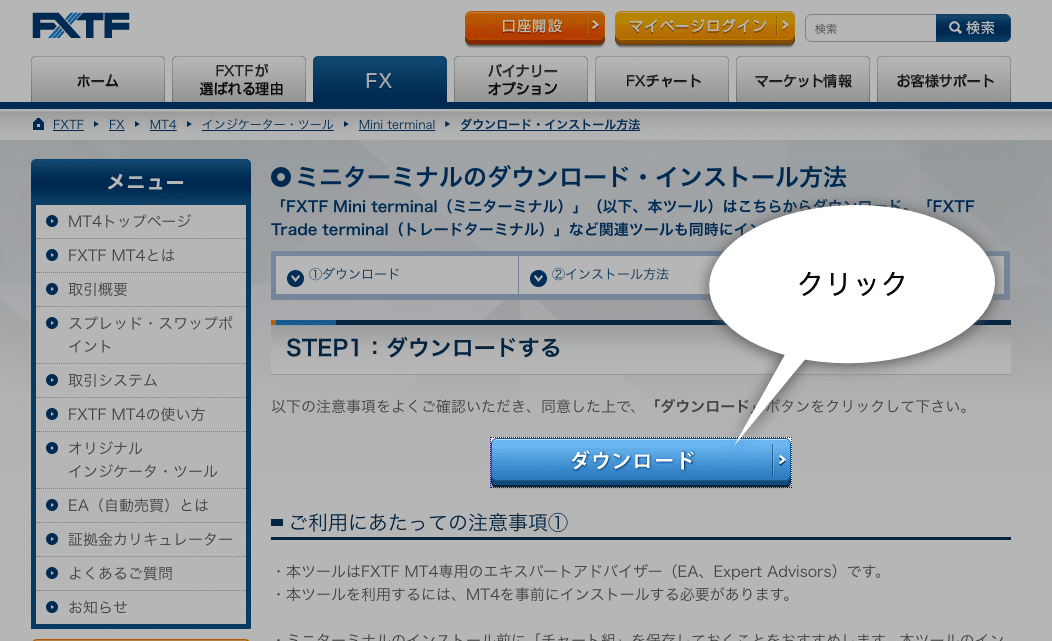Select the FX navigation tab
This screenshot has height=641, width=1052.
point(380,80)
